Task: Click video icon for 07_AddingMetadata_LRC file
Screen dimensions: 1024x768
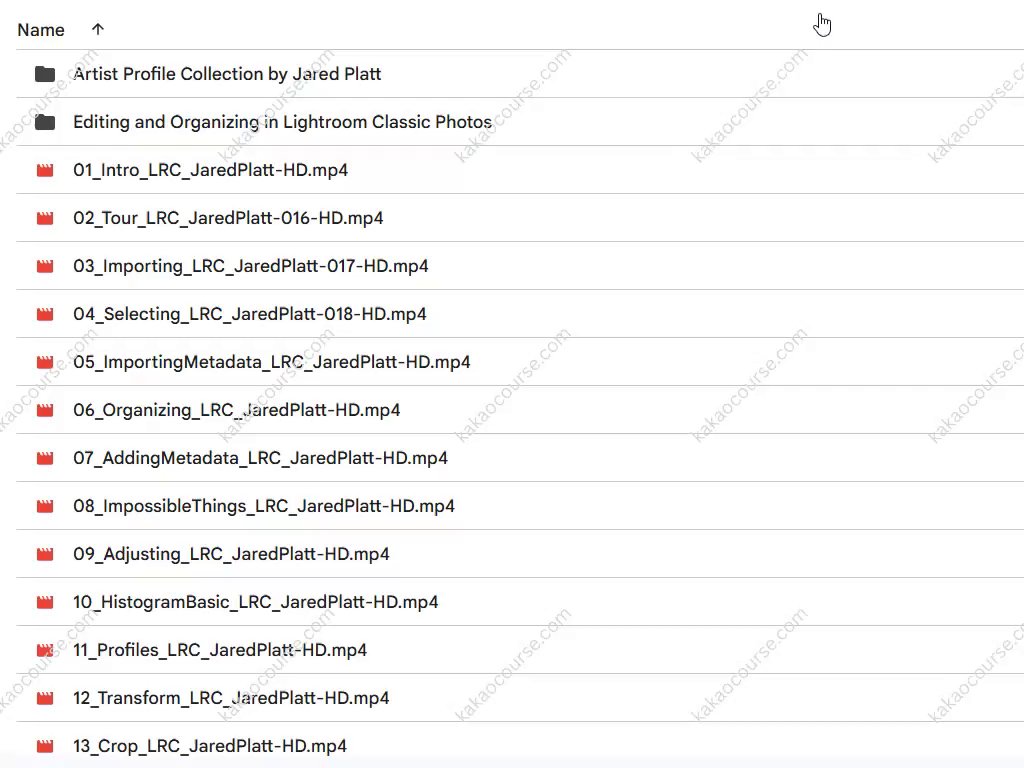Action: click(45, 458)
